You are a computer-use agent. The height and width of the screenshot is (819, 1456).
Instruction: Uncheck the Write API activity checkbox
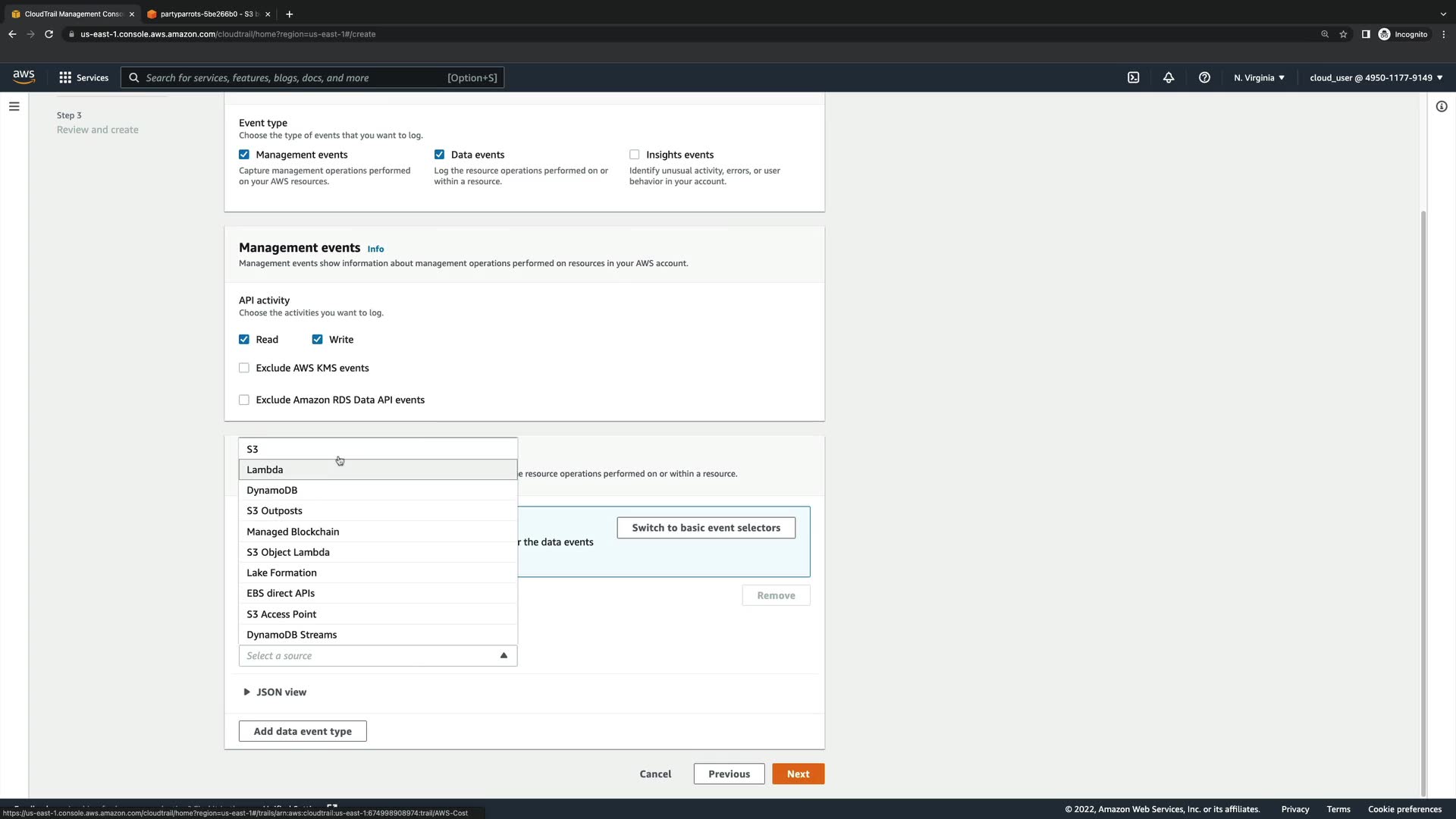point(317,340)
